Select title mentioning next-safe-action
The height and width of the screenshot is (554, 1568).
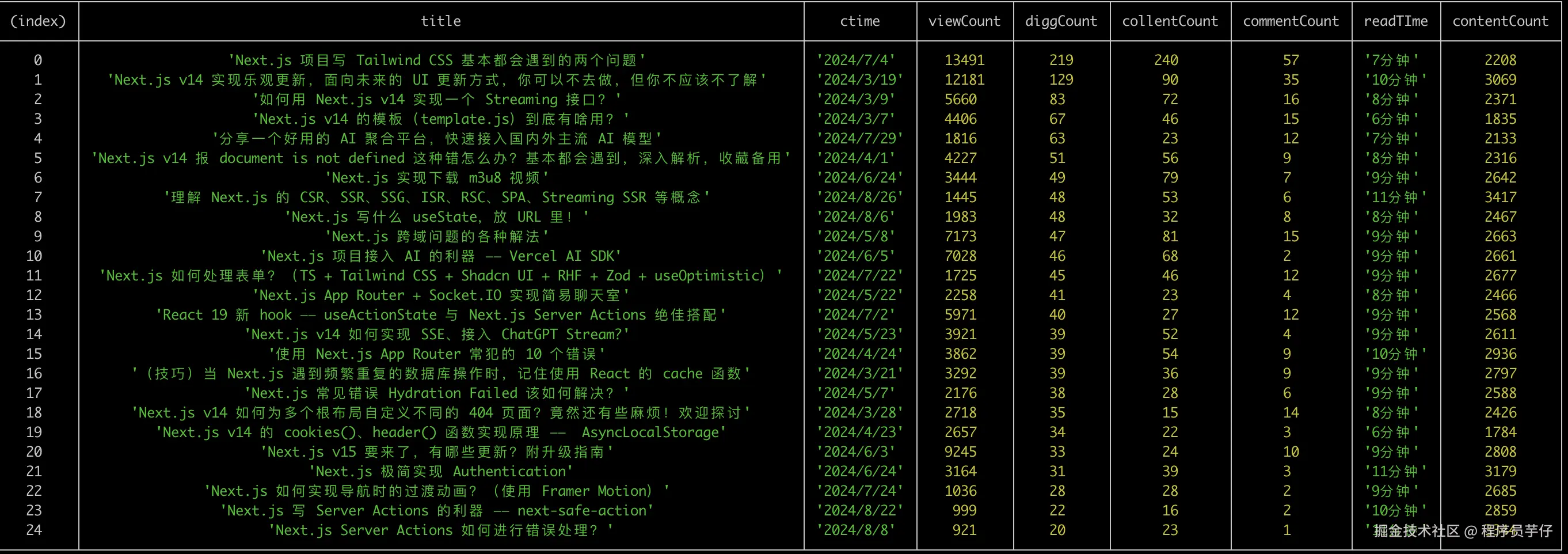click(x=436, y=510)
